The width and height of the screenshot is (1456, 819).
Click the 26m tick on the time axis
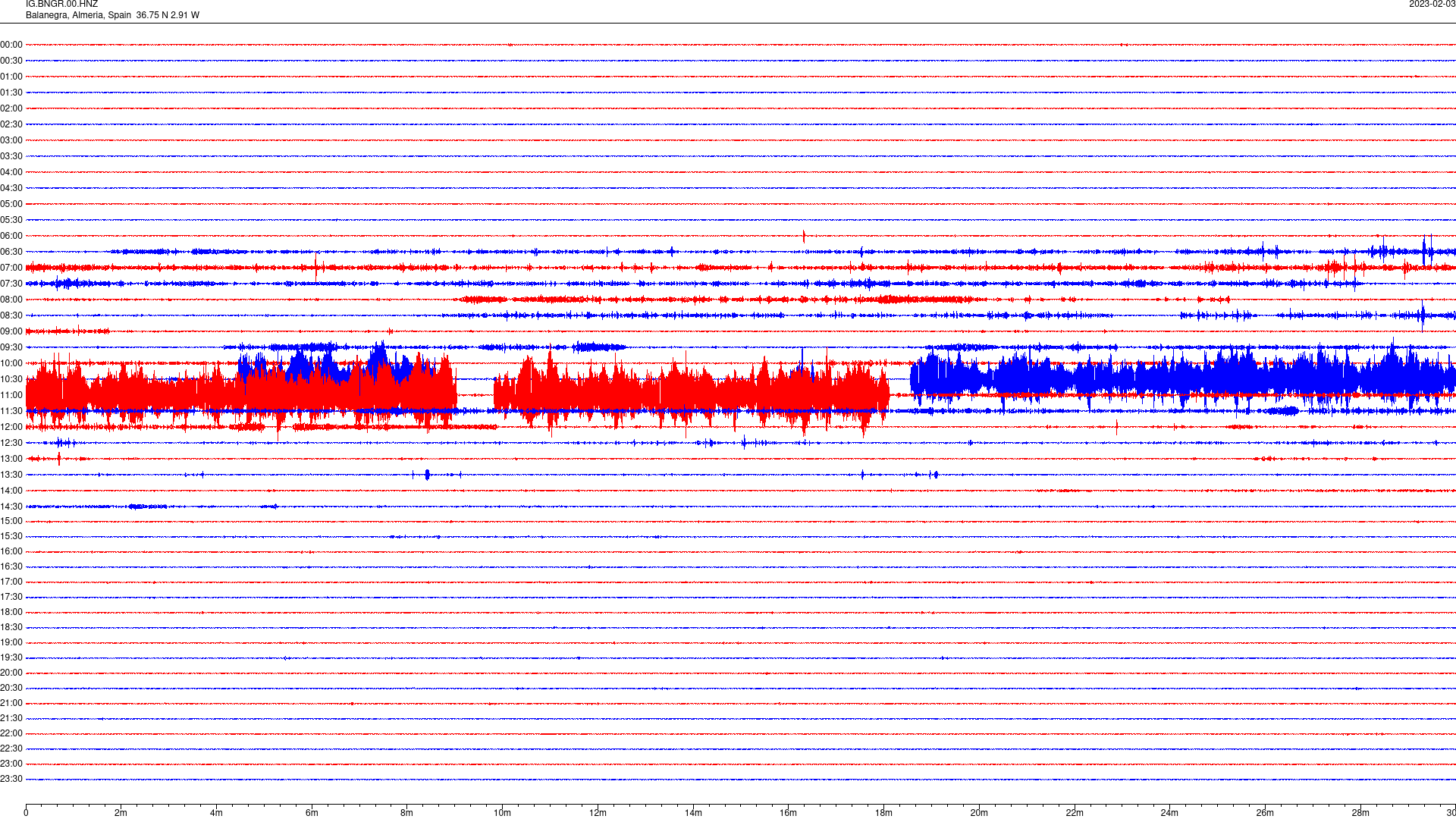click(x=1265, y=813)
